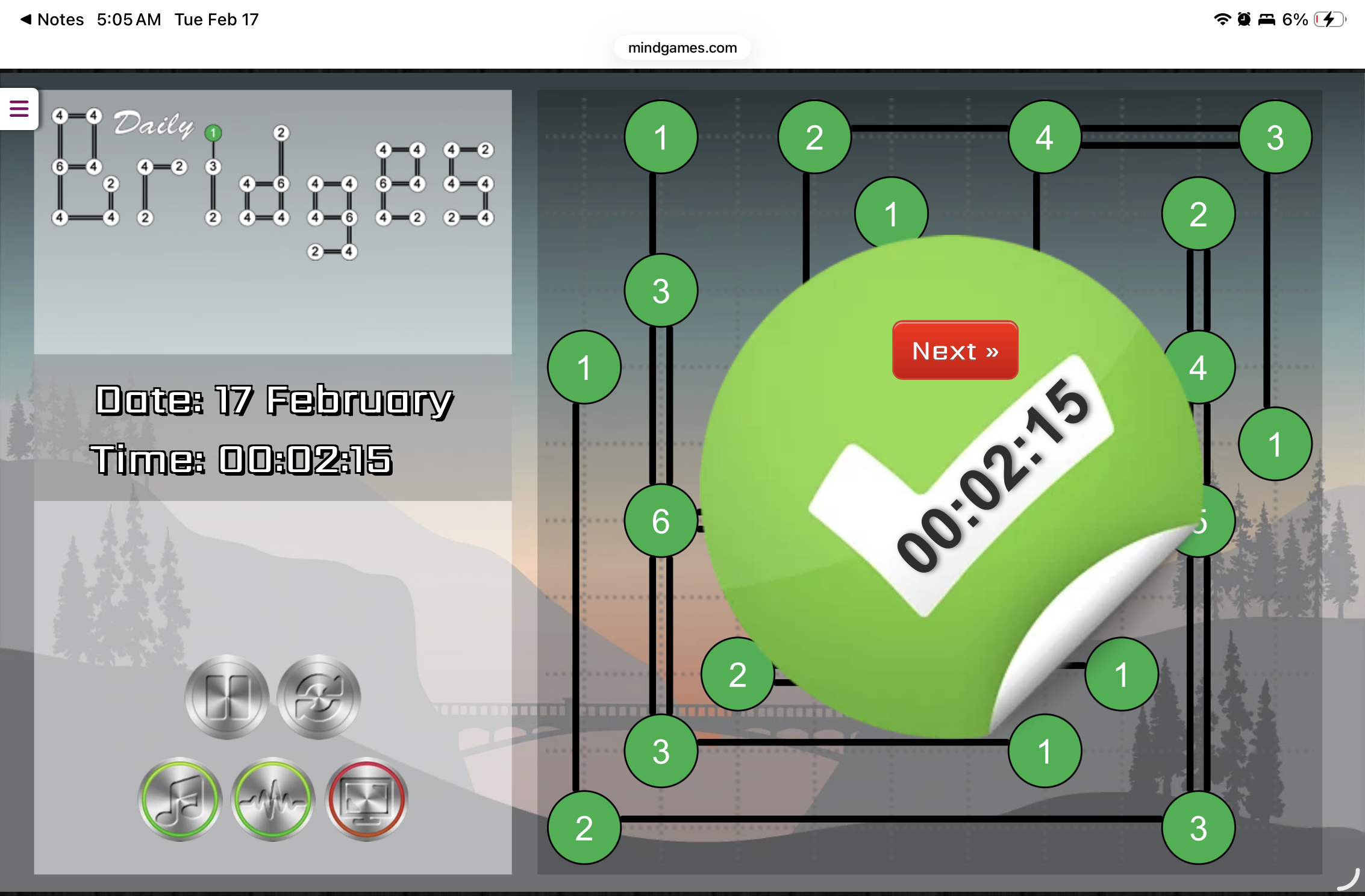Click the pause game button
This screenshot has height=896, width=1365.
click(x=227, y=697)
